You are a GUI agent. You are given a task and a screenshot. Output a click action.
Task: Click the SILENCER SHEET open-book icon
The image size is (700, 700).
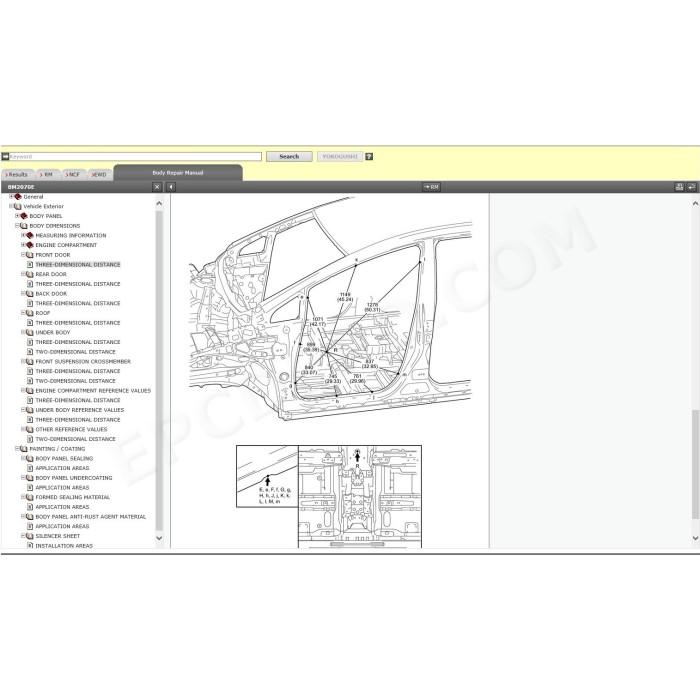coord(30,536)
